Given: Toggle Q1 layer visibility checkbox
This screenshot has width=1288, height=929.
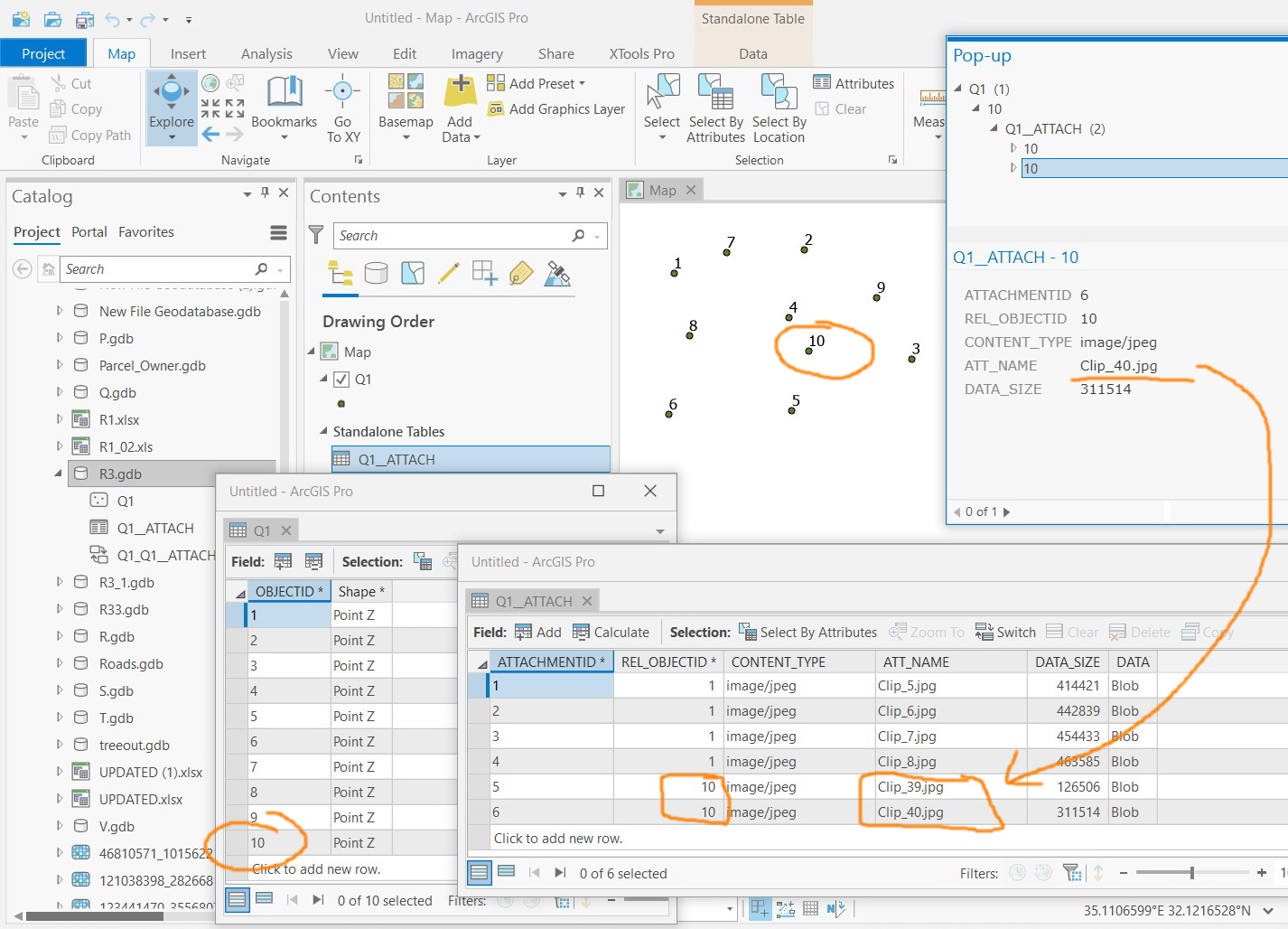Looking at the screenshot, I should point(341,380).
